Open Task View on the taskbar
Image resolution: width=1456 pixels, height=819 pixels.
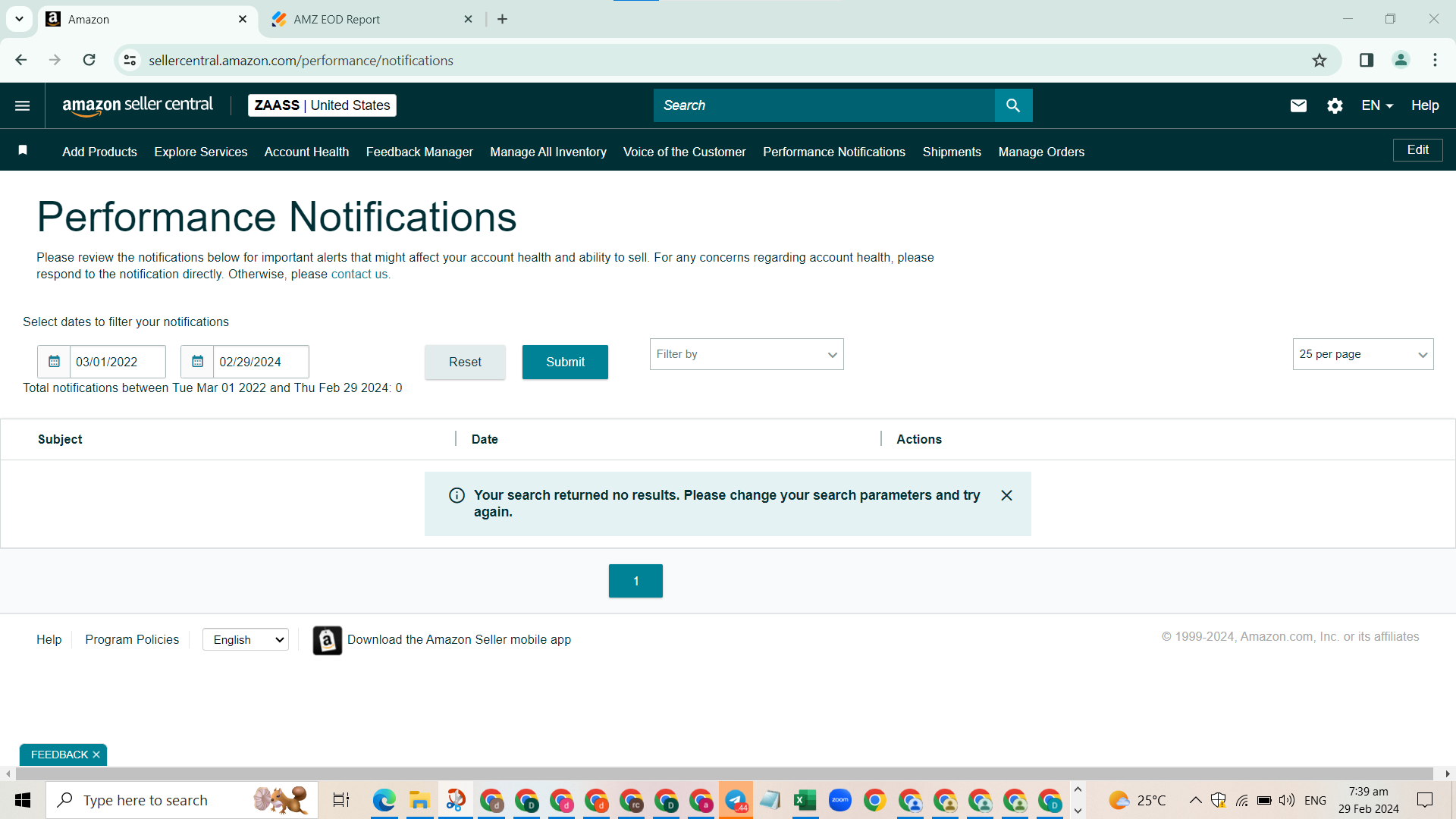pos(341,800)
